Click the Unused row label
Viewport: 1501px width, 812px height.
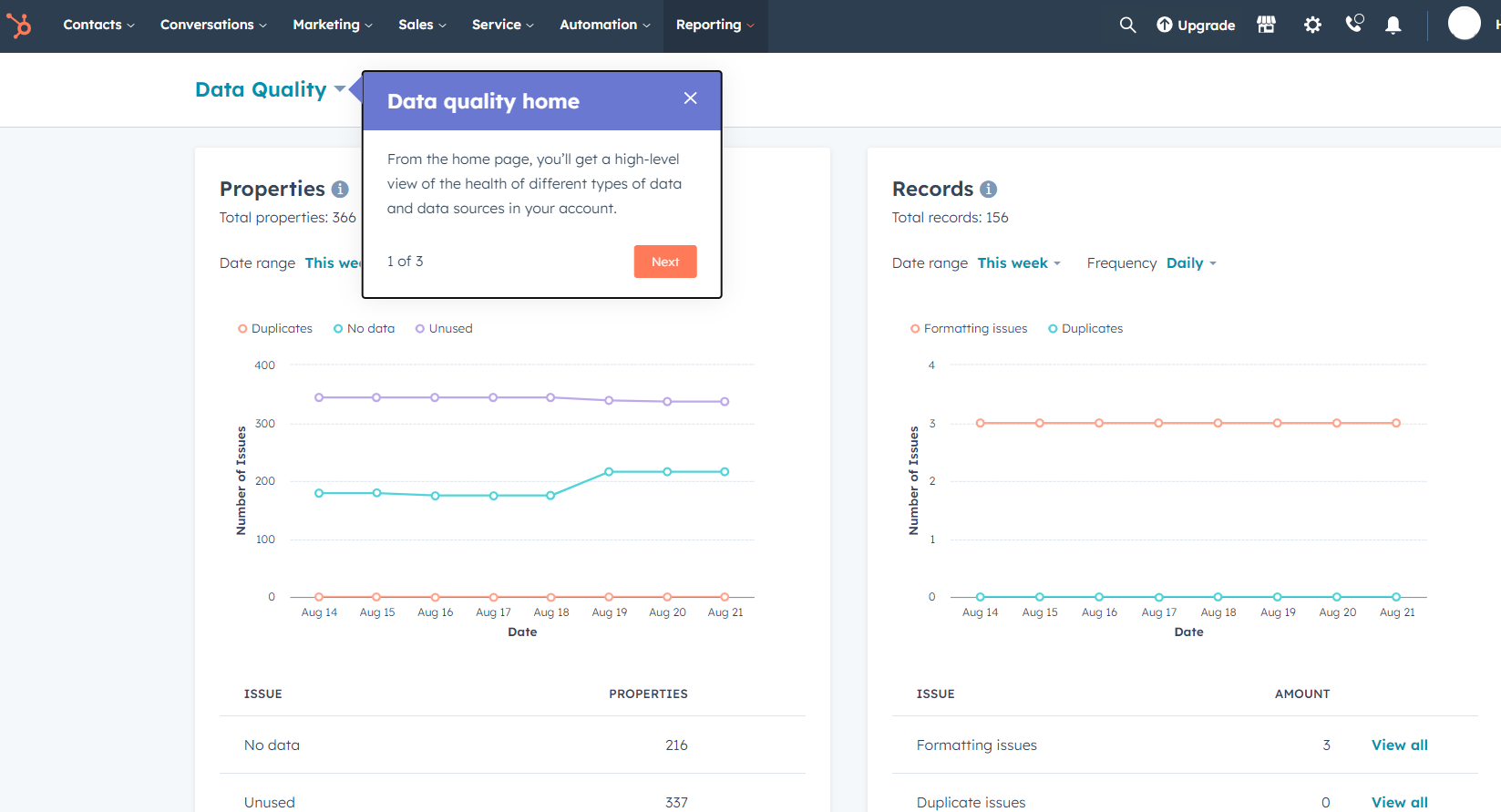[x=270, y=803]
